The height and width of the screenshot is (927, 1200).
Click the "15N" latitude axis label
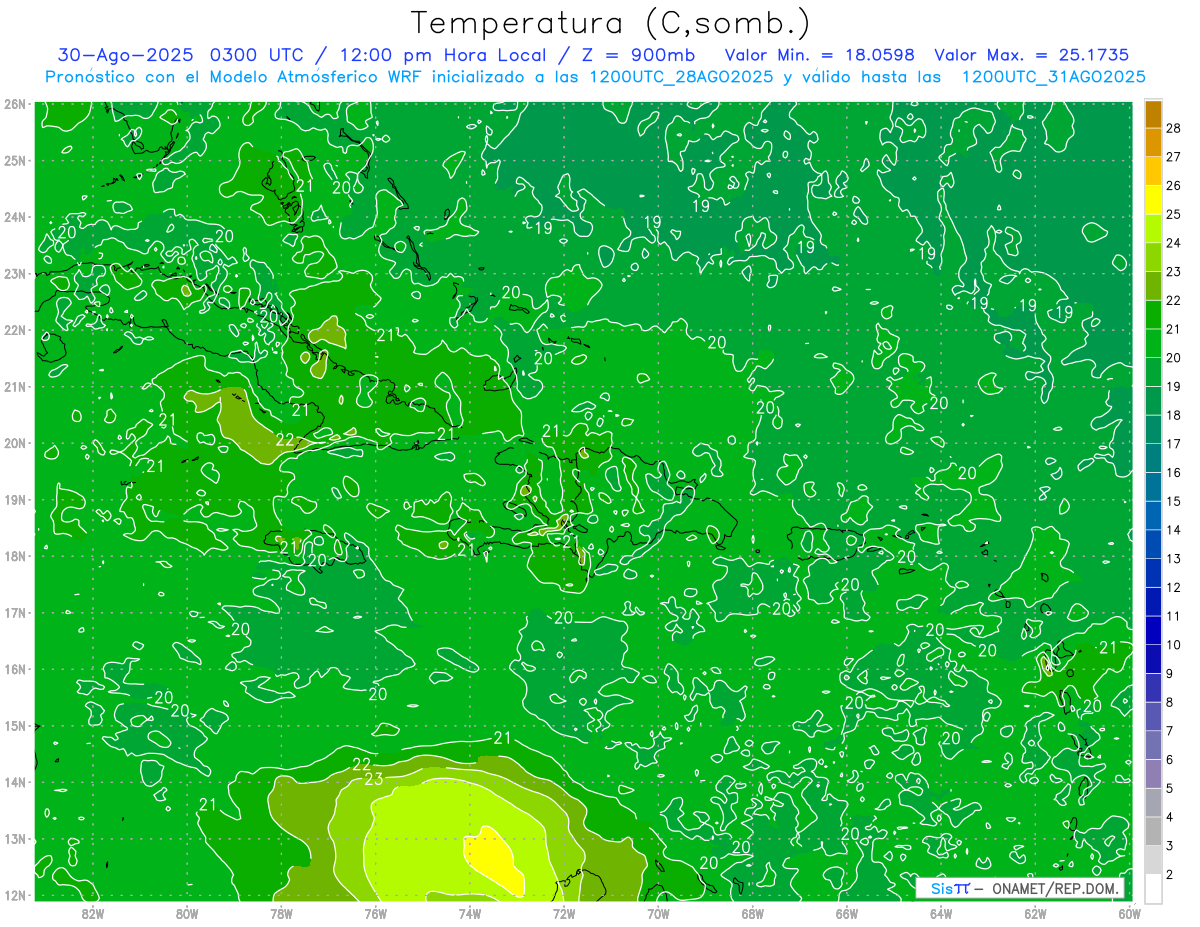click(15, 726)
